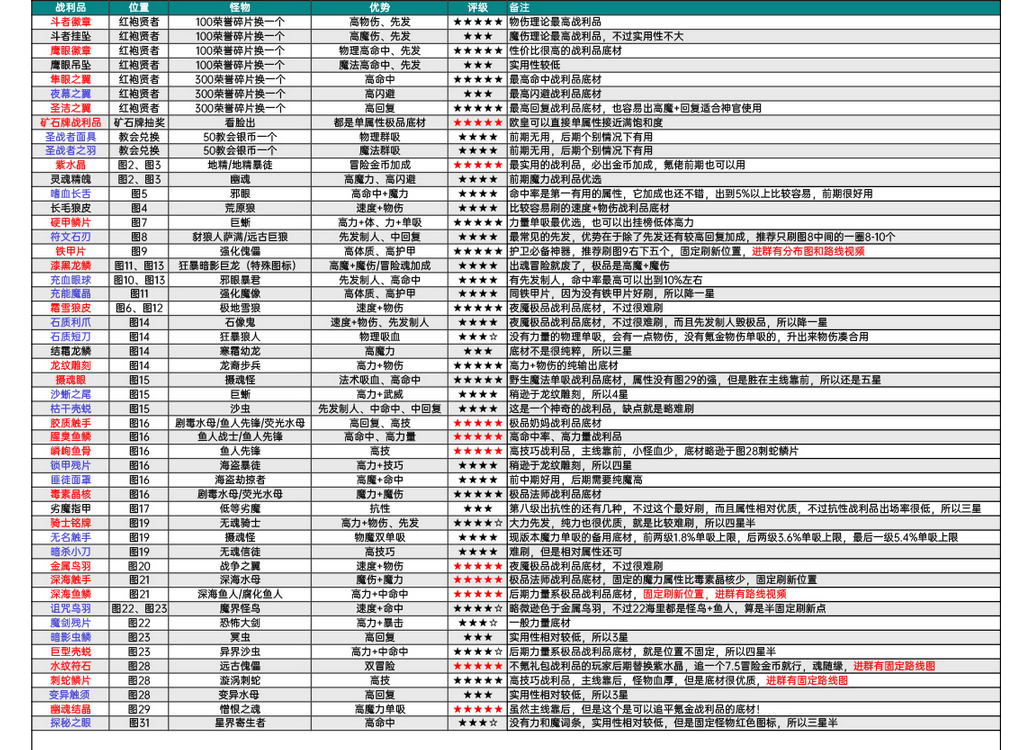Click the red 进群有分布图和路线视频 note

tap(808, 251)
